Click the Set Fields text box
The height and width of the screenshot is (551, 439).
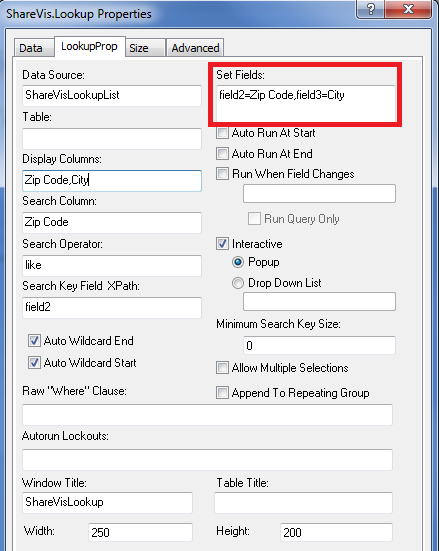click(306, 103)
